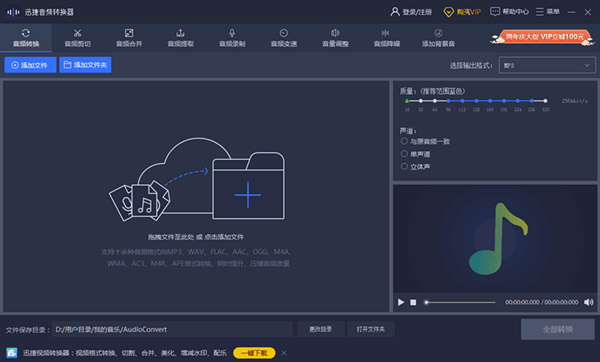The image size is (600, 362).
Task: Expand the output format MP3 dropdown
Action: (547, 65)
